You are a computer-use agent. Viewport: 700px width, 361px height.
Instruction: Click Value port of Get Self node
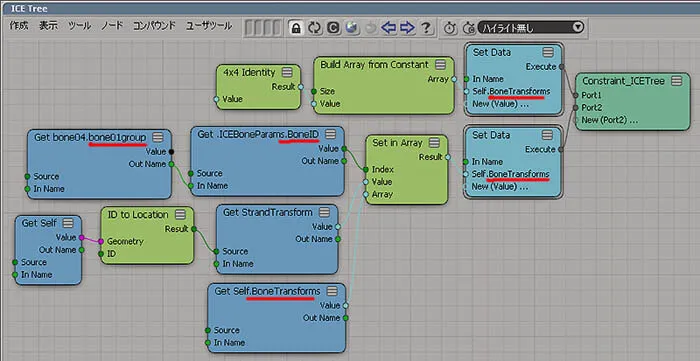[81, 237]
